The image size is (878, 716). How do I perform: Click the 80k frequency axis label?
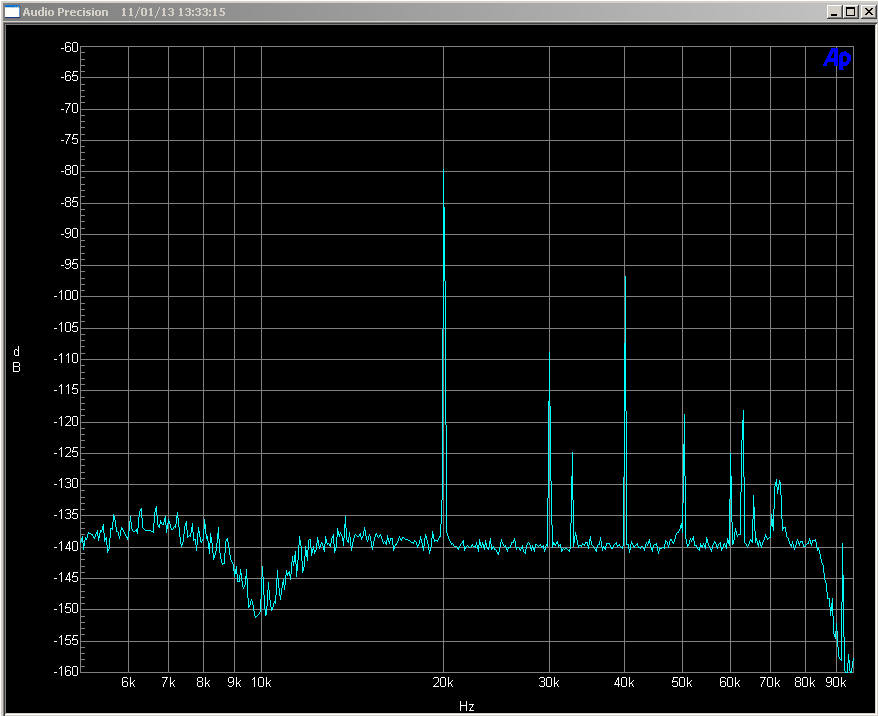click(x=805, y=682)
